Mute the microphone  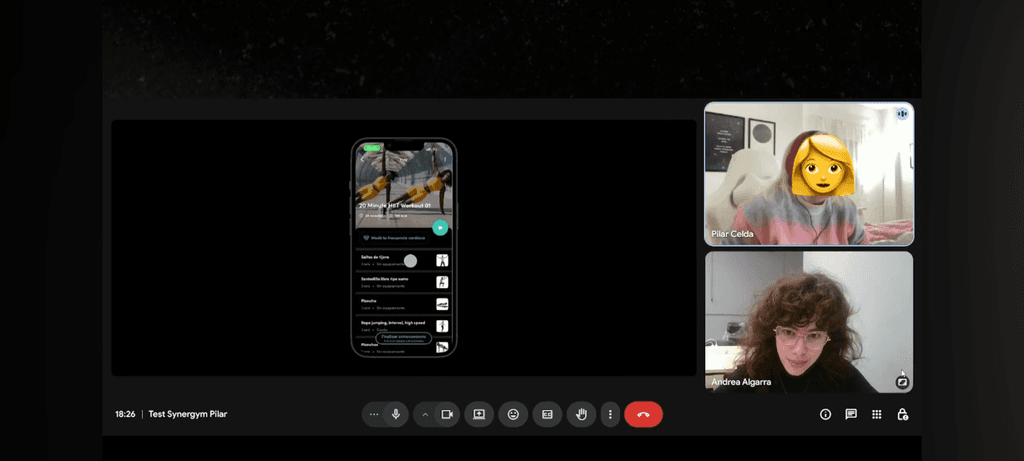[396, 415]
